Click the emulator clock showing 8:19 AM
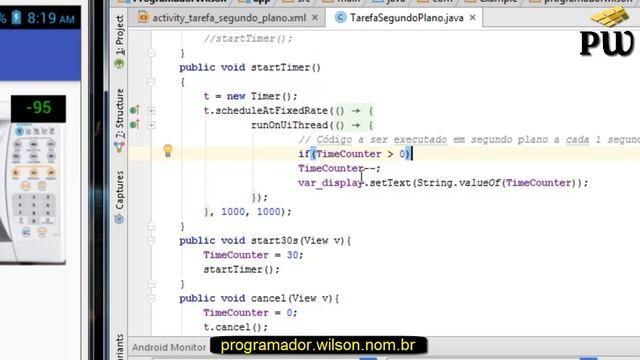The image size is (640, 360). tap(51, 18)
